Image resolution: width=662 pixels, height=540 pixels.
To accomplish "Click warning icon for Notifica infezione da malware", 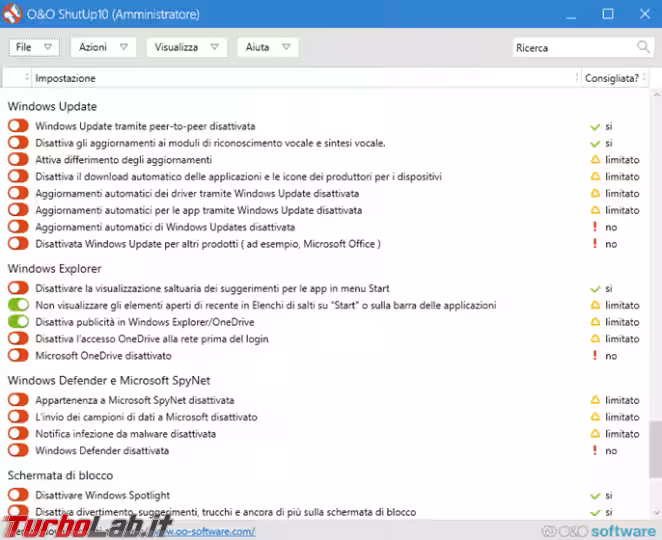I will [595, 433].
